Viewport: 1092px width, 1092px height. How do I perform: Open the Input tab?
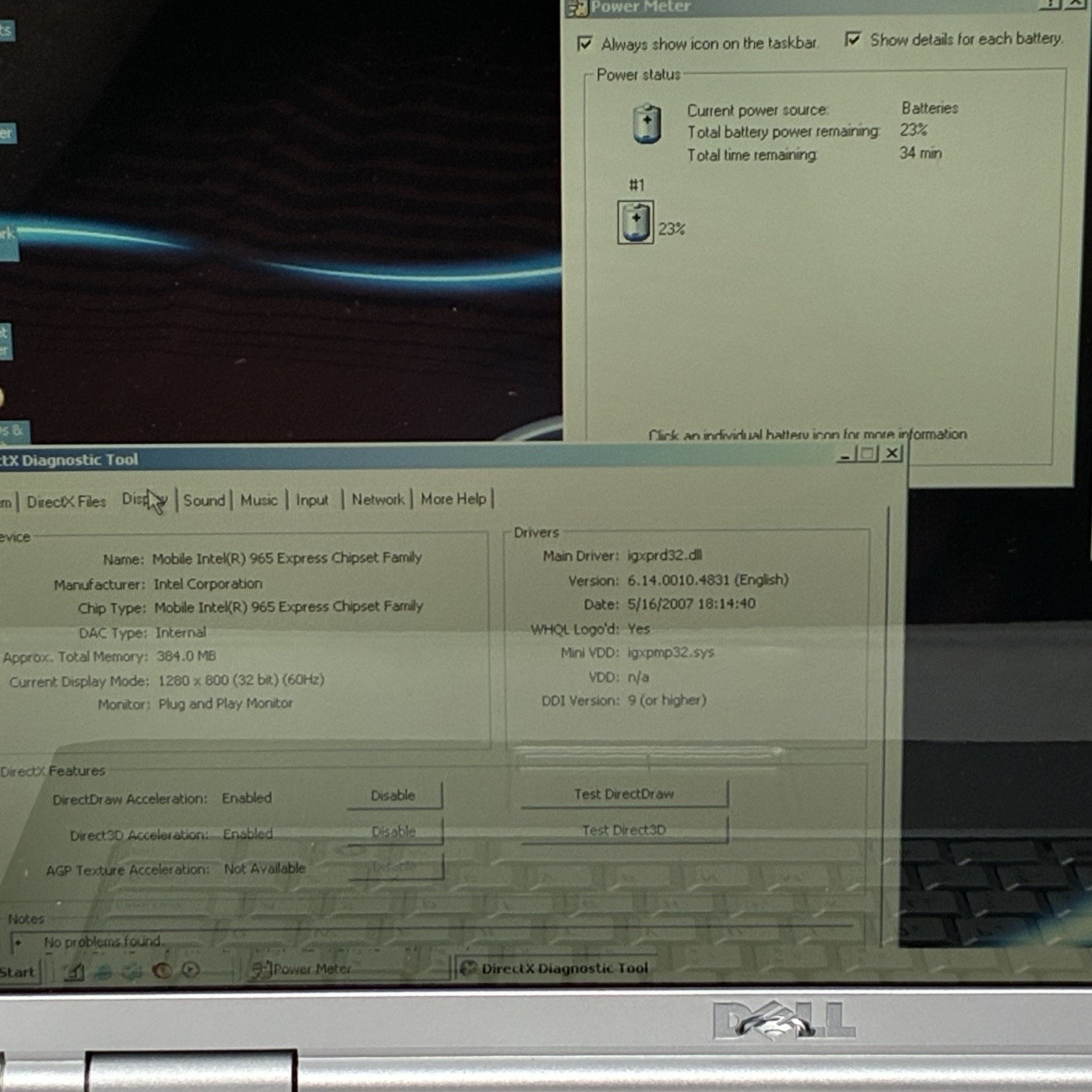pyautogui.click(x=312, y=500)
